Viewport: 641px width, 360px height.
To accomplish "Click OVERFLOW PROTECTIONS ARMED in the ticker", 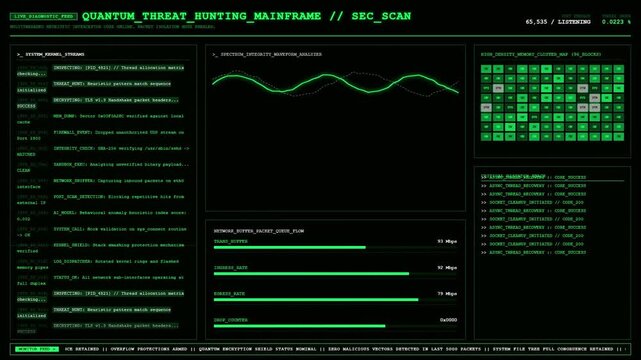I will pos(149,349).
